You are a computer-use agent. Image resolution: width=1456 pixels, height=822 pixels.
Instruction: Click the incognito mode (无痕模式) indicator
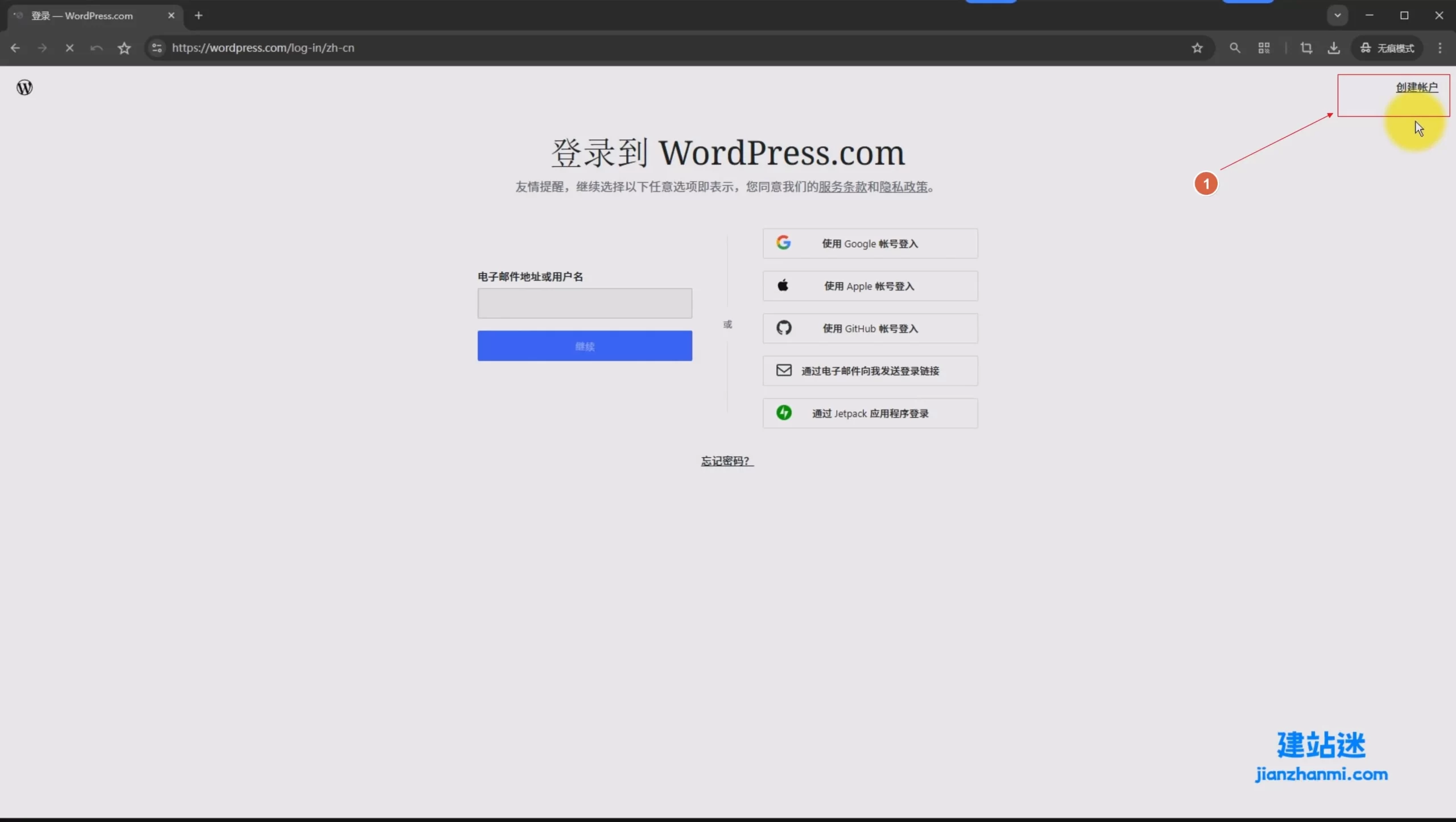pos(1387,48)
